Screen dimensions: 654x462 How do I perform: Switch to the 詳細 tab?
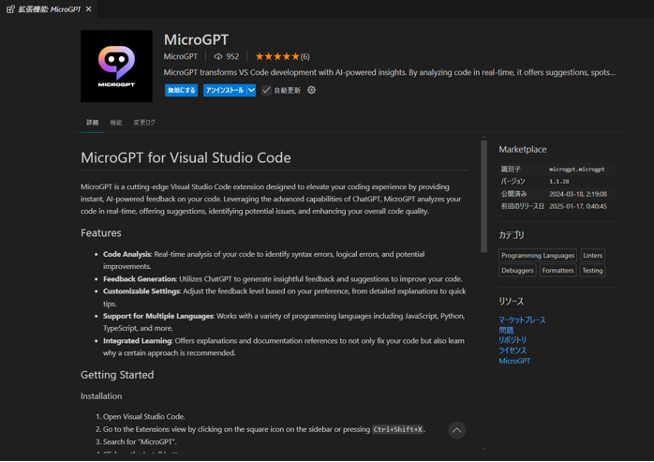92,123
